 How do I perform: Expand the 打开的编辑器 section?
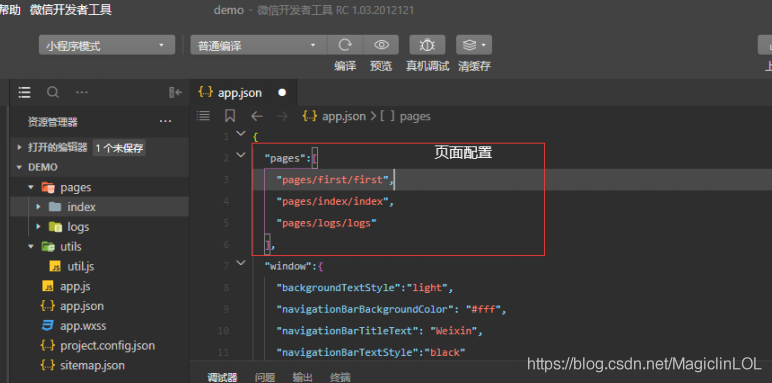[x=20, y=147]
